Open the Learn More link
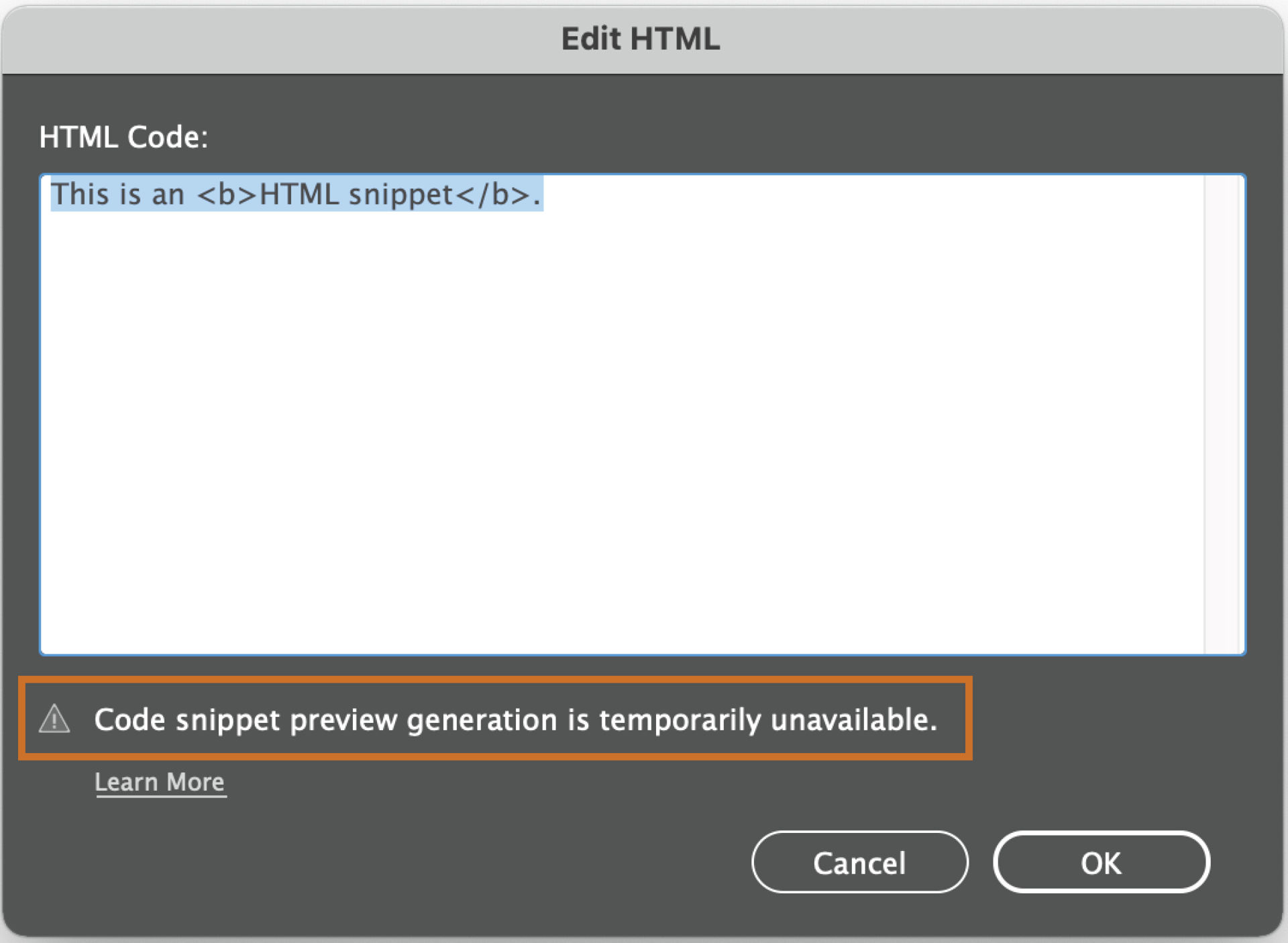The height and width of the screenshot is (943, 1288). pyautogui.click(x=160, y=781)
